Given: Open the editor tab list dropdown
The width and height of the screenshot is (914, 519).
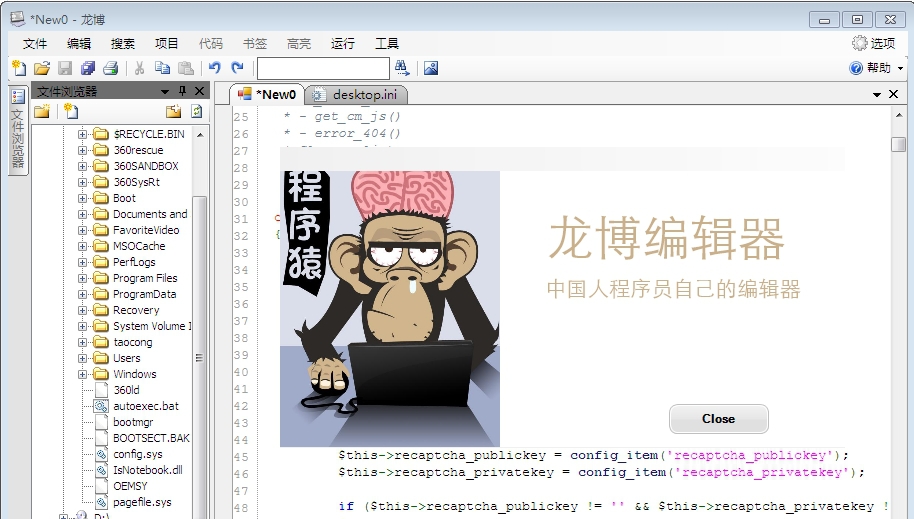Looking at the screenshot, I should [x=877, y=94].
